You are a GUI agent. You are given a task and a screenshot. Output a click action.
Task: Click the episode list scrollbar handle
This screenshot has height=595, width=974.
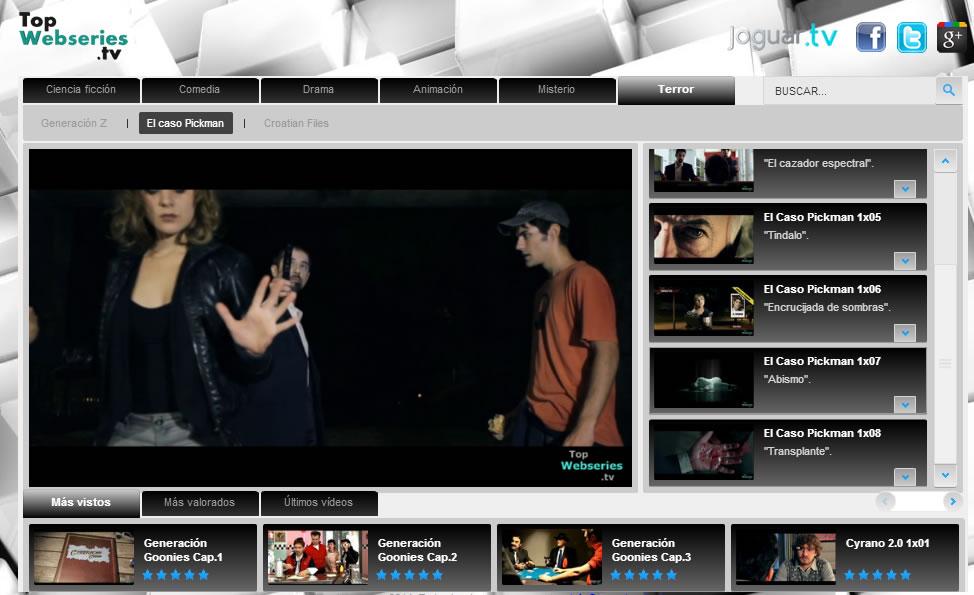pos(945,363)
